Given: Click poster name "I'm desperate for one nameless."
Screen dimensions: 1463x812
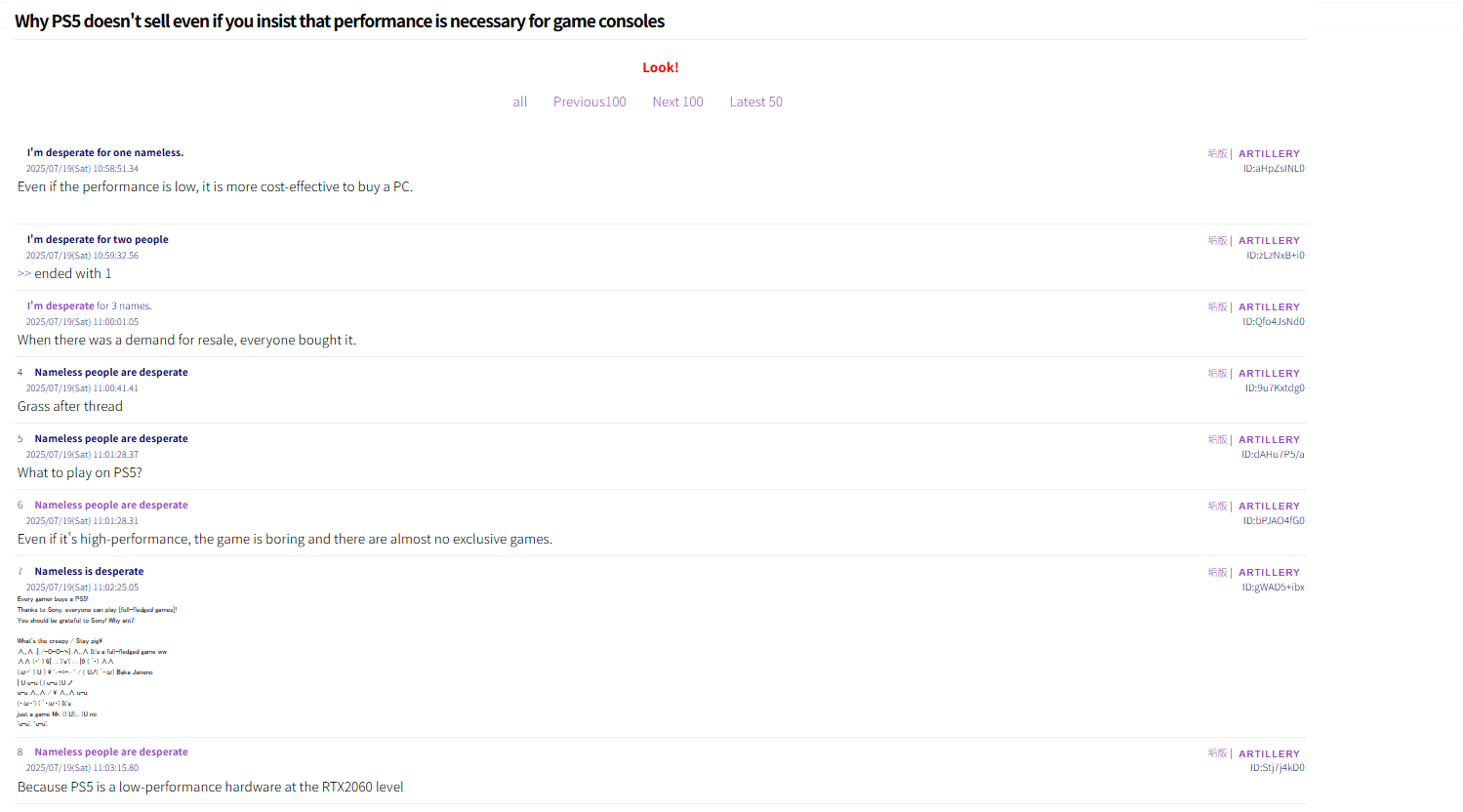Looking at the screenshot, I should [x=105, y=152].
